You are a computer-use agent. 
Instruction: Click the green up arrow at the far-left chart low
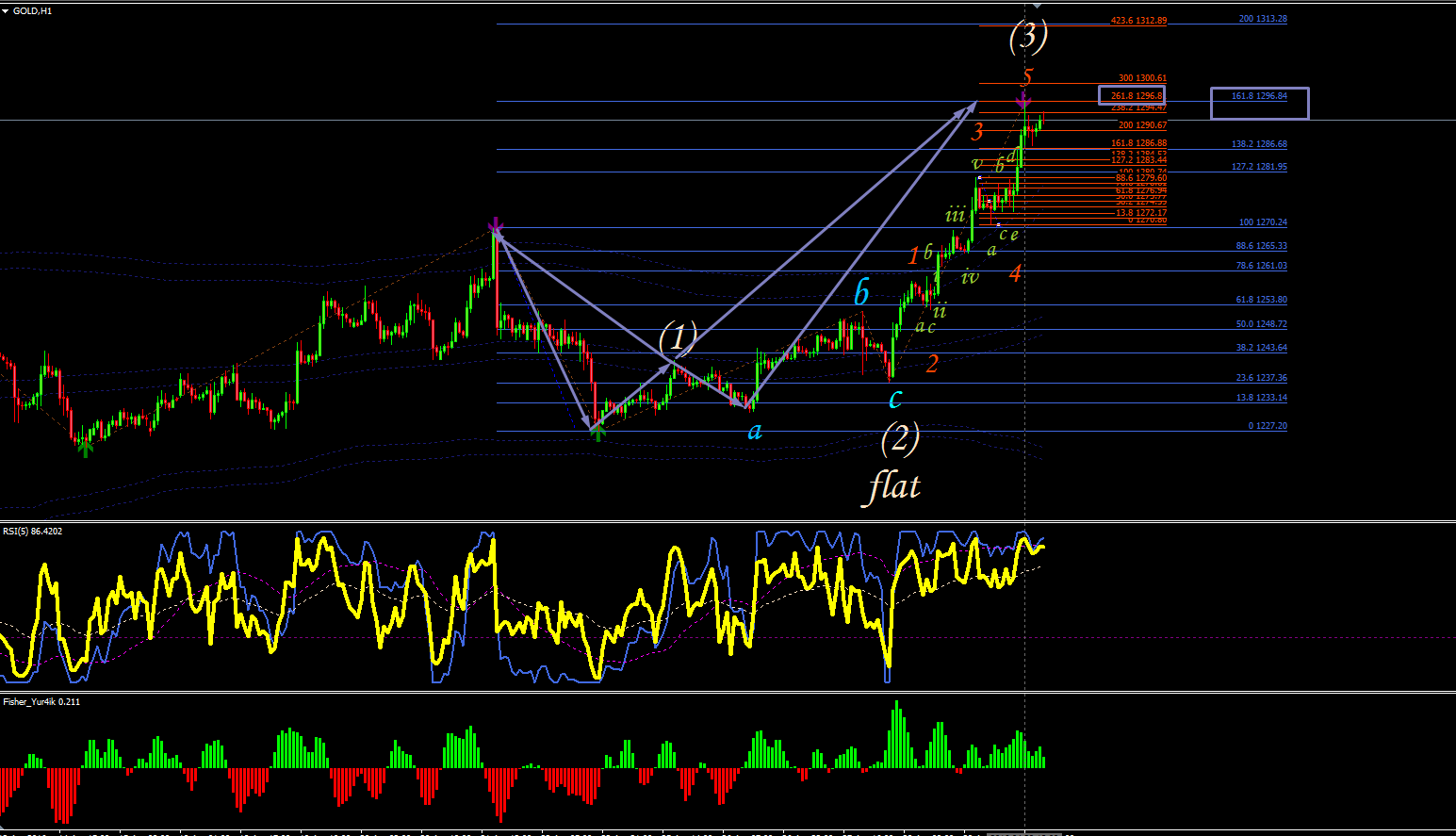click(x=85, y=448)
